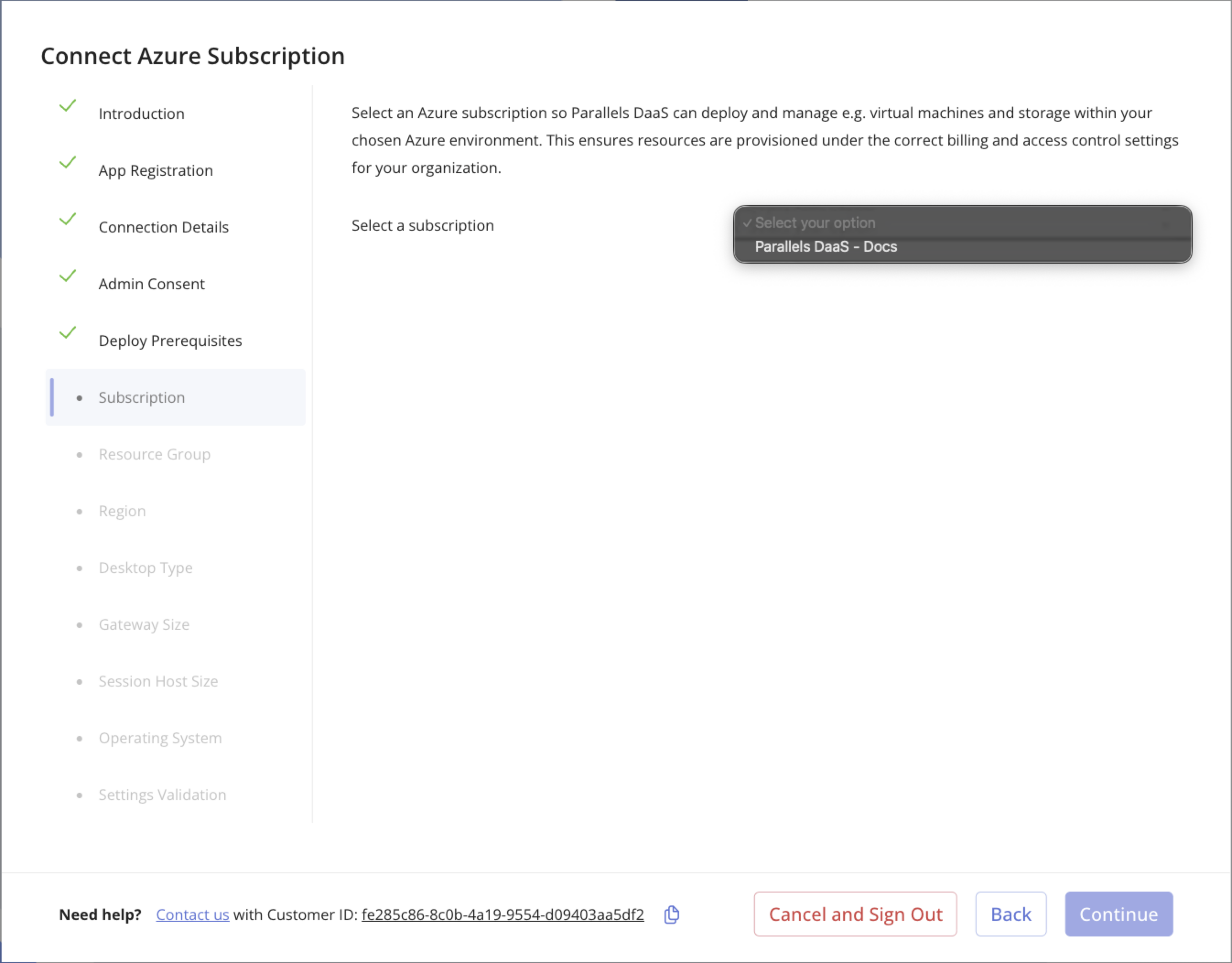The width and height of the screenshot is (1232, 963).
Task: Navigate to Session Host Size step
Action: (158, 682)
